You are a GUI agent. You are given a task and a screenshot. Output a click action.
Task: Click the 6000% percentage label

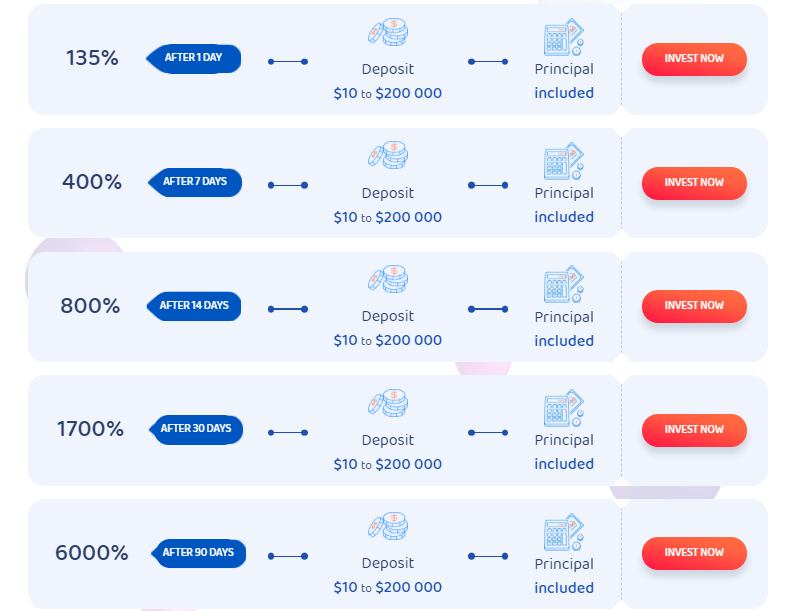coord(92,553)
